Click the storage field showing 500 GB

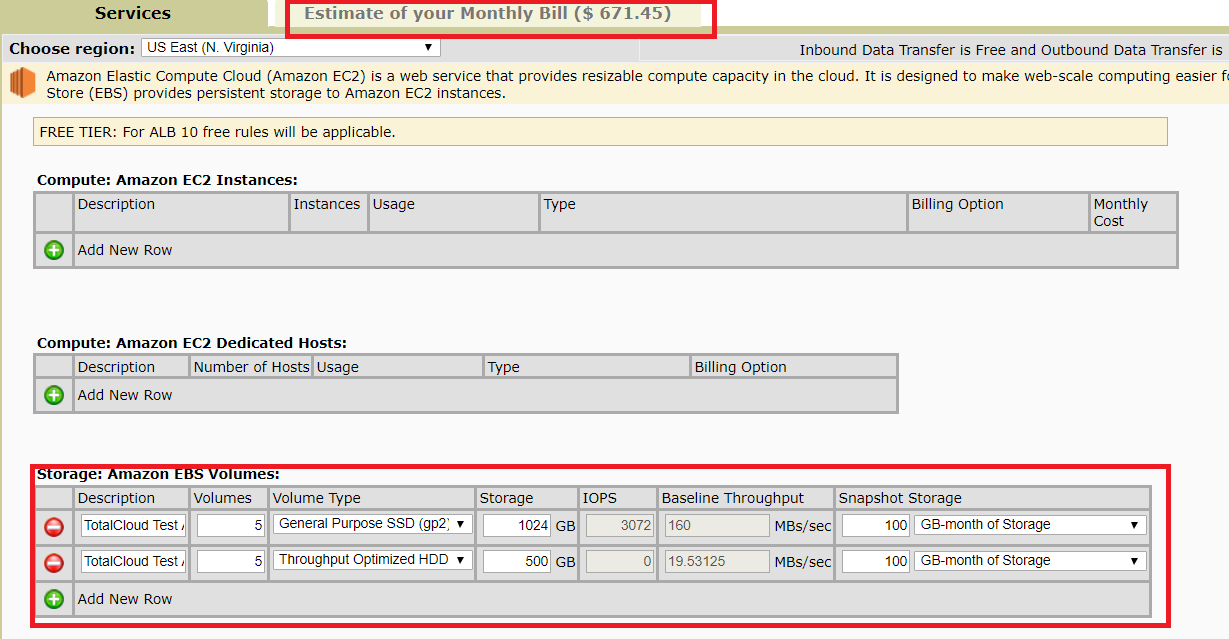[x=516, y=562]
